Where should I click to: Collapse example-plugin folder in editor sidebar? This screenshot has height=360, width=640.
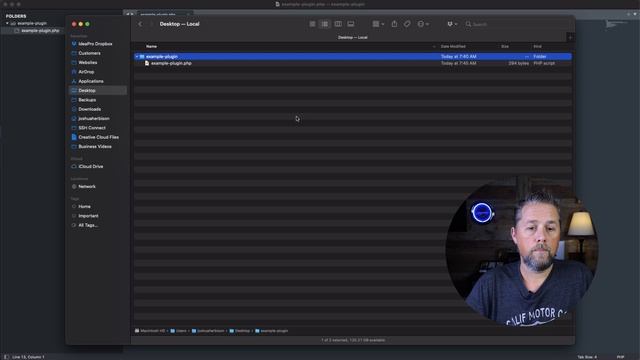click(x=7, y=23)
